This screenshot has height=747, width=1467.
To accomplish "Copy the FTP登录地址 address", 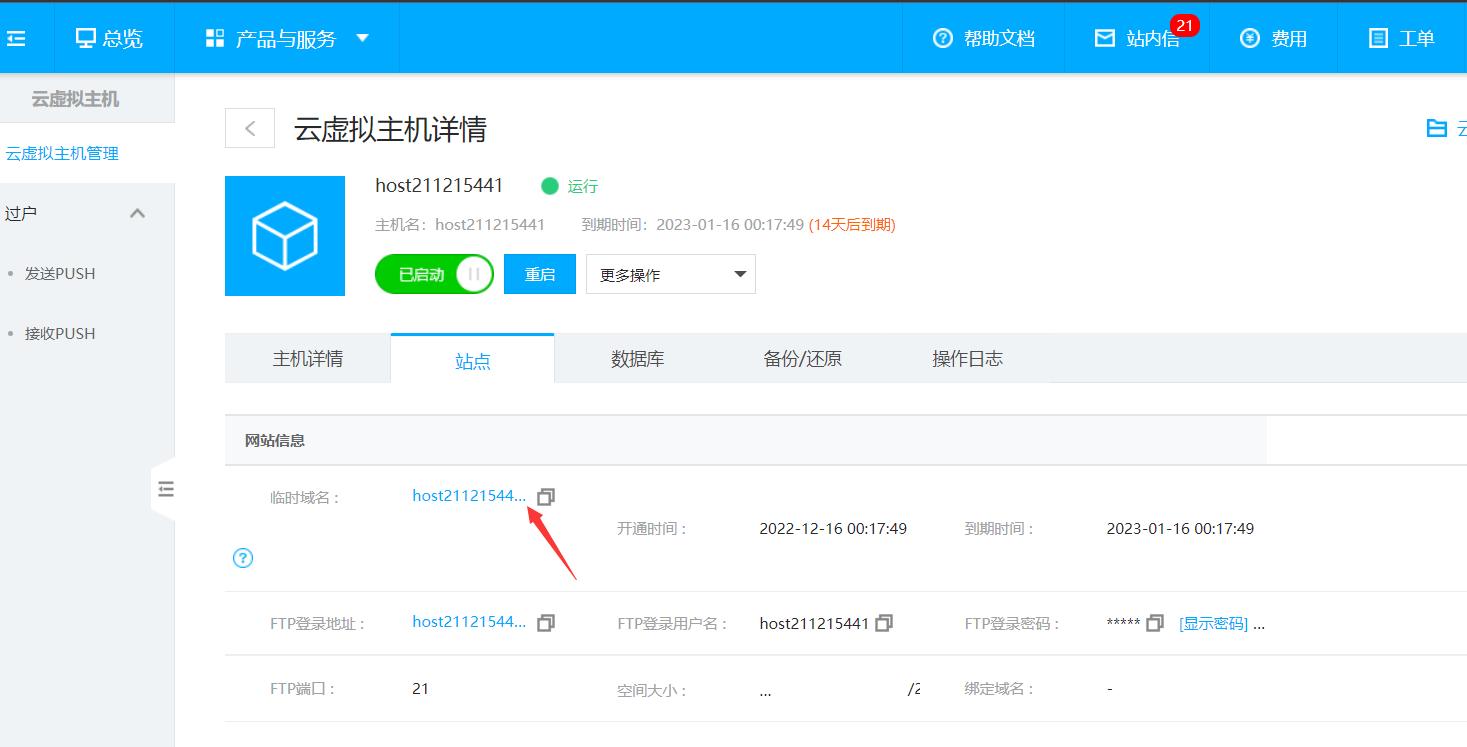I will pos(545,621).
